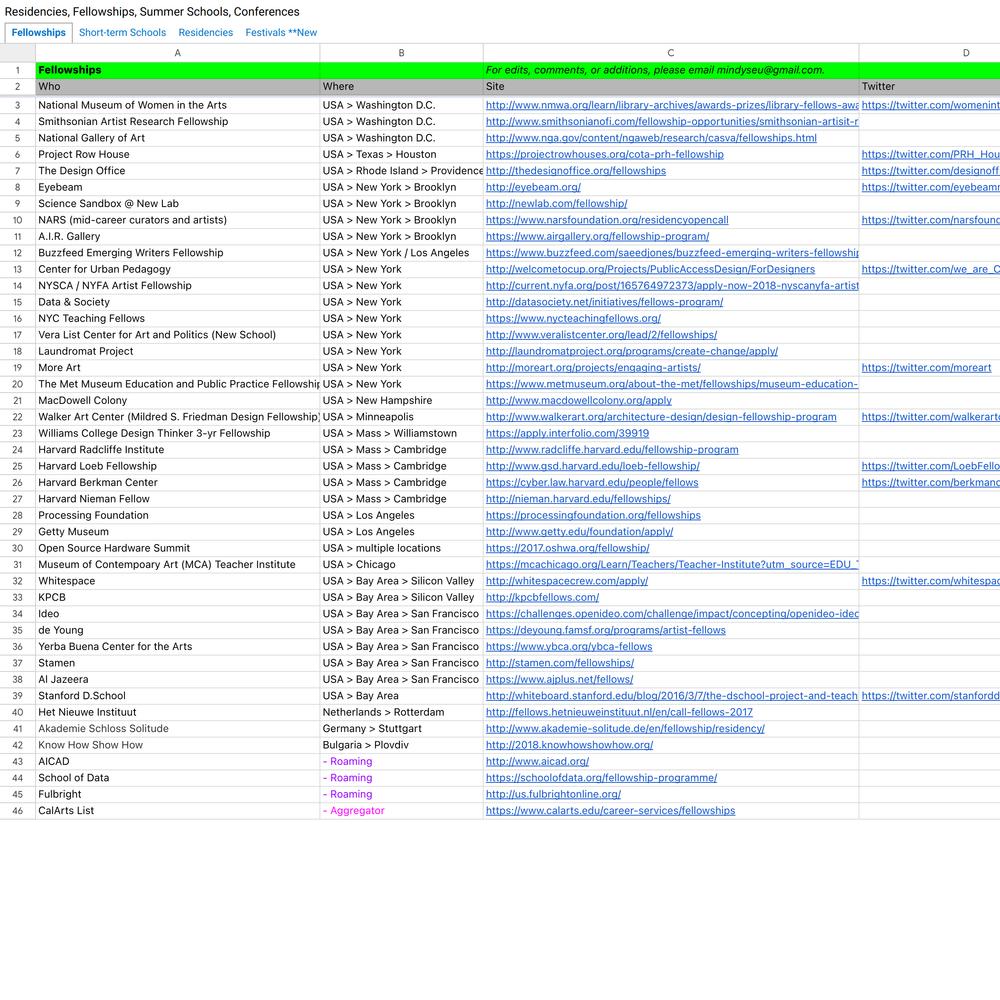The height and width of the screenshot is (1000, 1000).
Task: Select the 'USA > Minneapolis' location cell
Action: [401, 417]
